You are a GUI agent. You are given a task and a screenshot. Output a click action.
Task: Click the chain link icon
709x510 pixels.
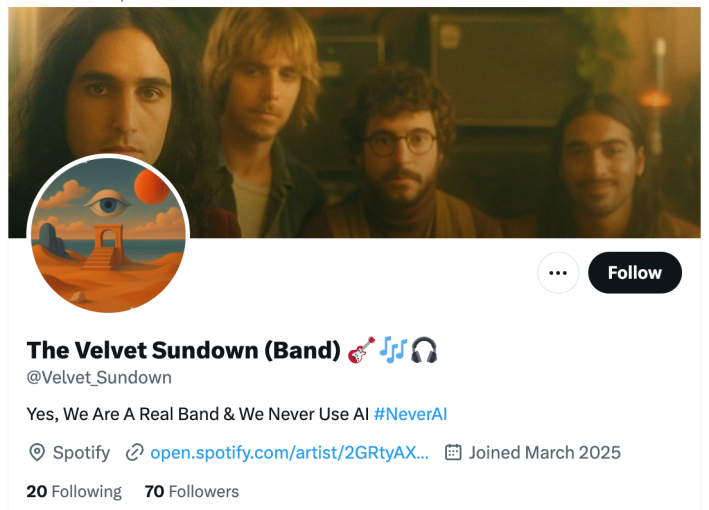click(x=134, y=453)
